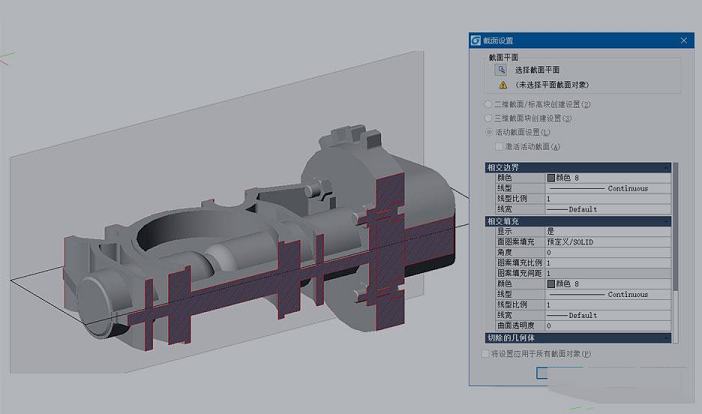Open 相交边界 linetype Continuous dropdown

[x=605, y=188]
